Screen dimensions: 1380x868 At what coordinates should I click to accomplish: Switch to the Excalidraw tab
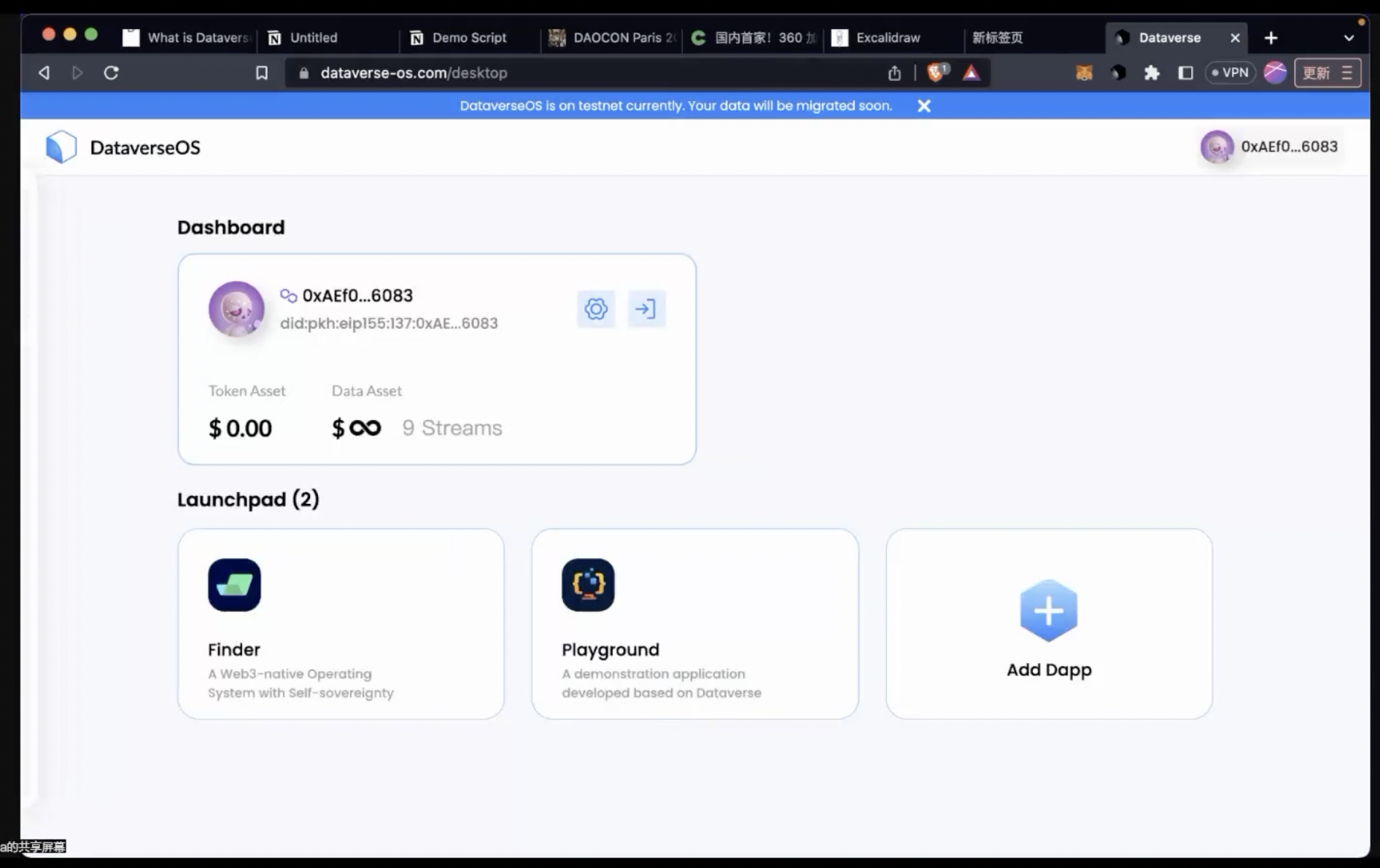pyautogui.click(x=894, y=38)
